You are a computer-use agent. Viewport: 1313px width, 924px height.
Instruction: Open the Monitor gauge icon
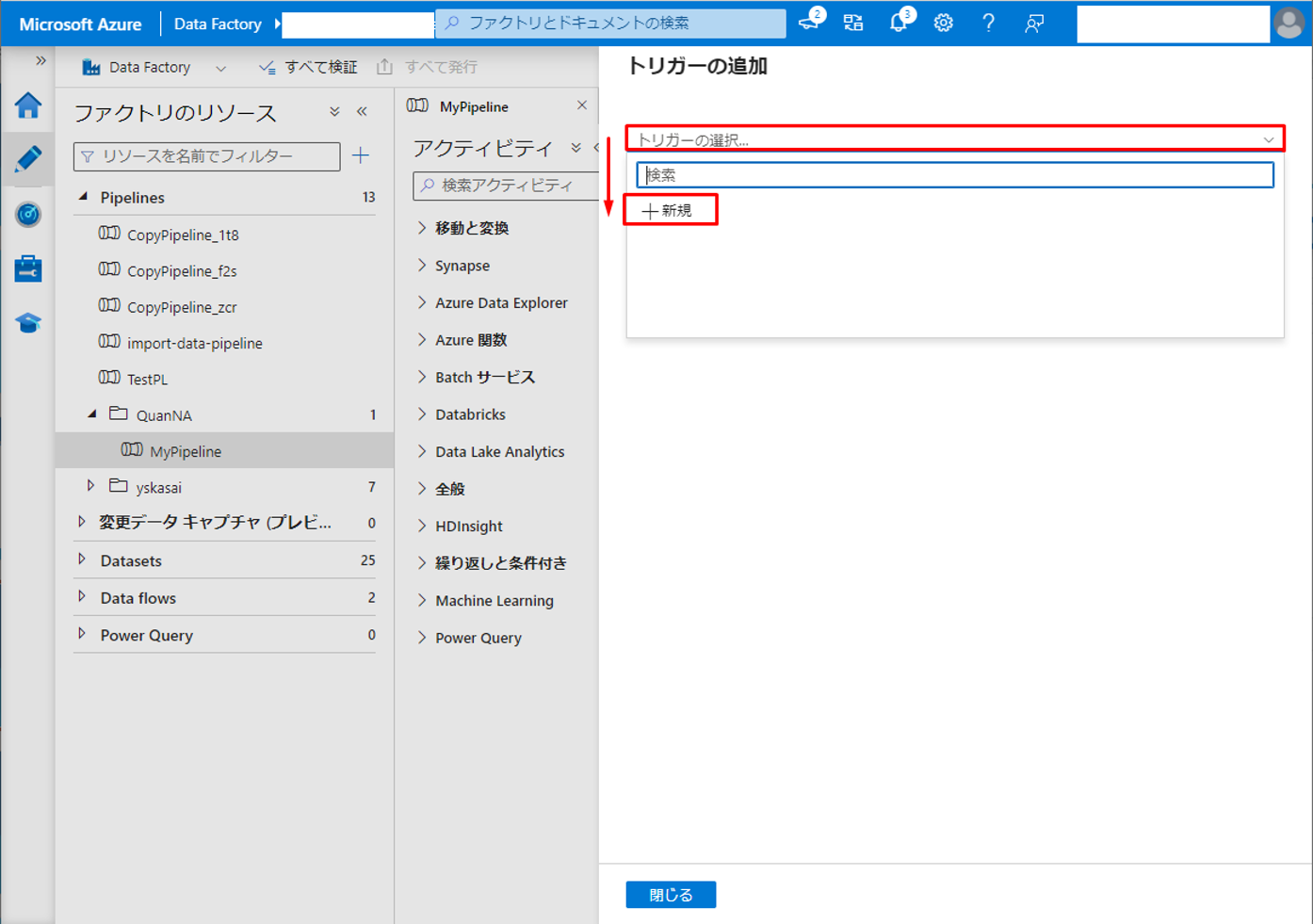pos(28,215)
